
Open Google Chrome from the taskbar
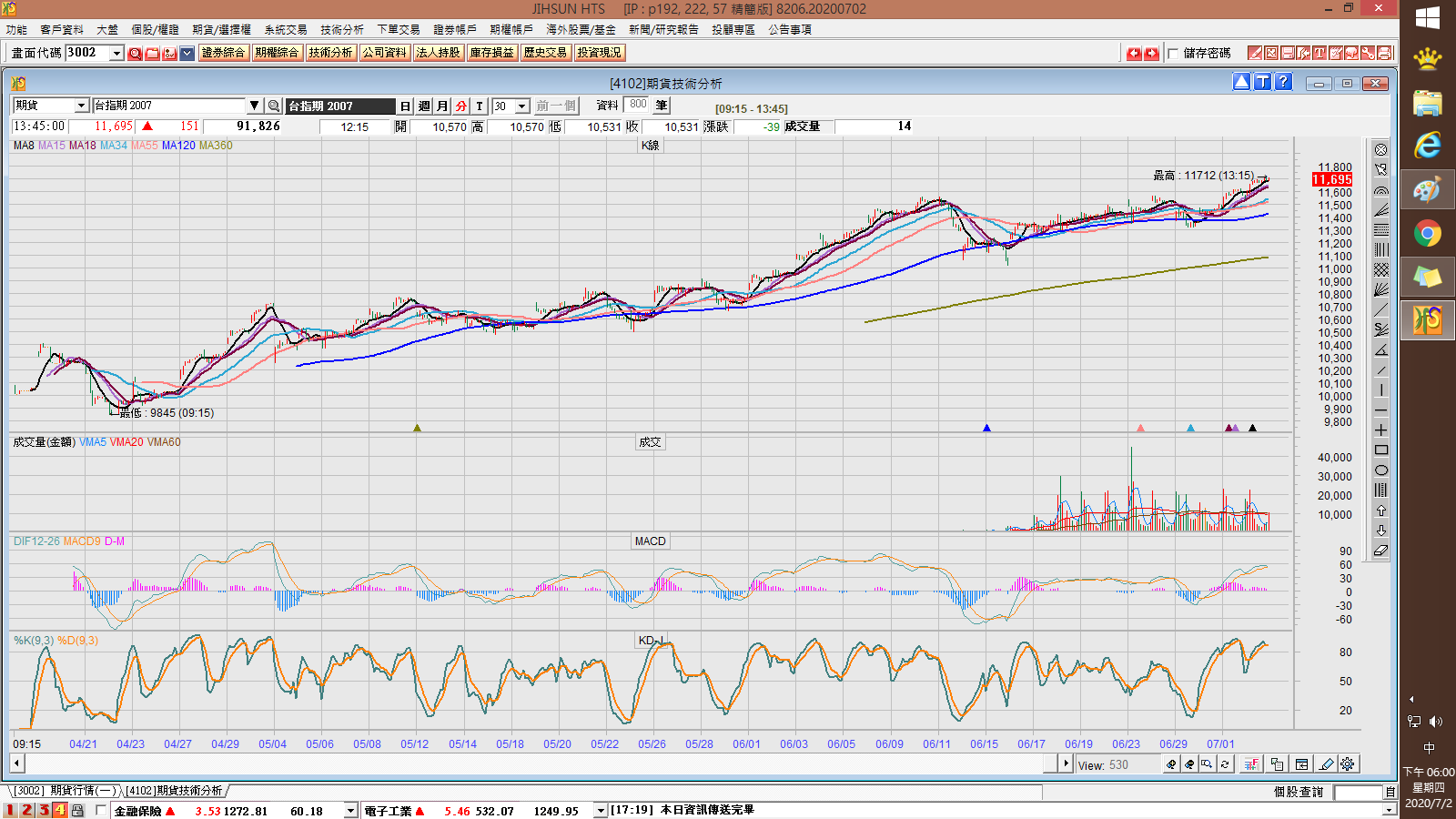point(1427,234)
